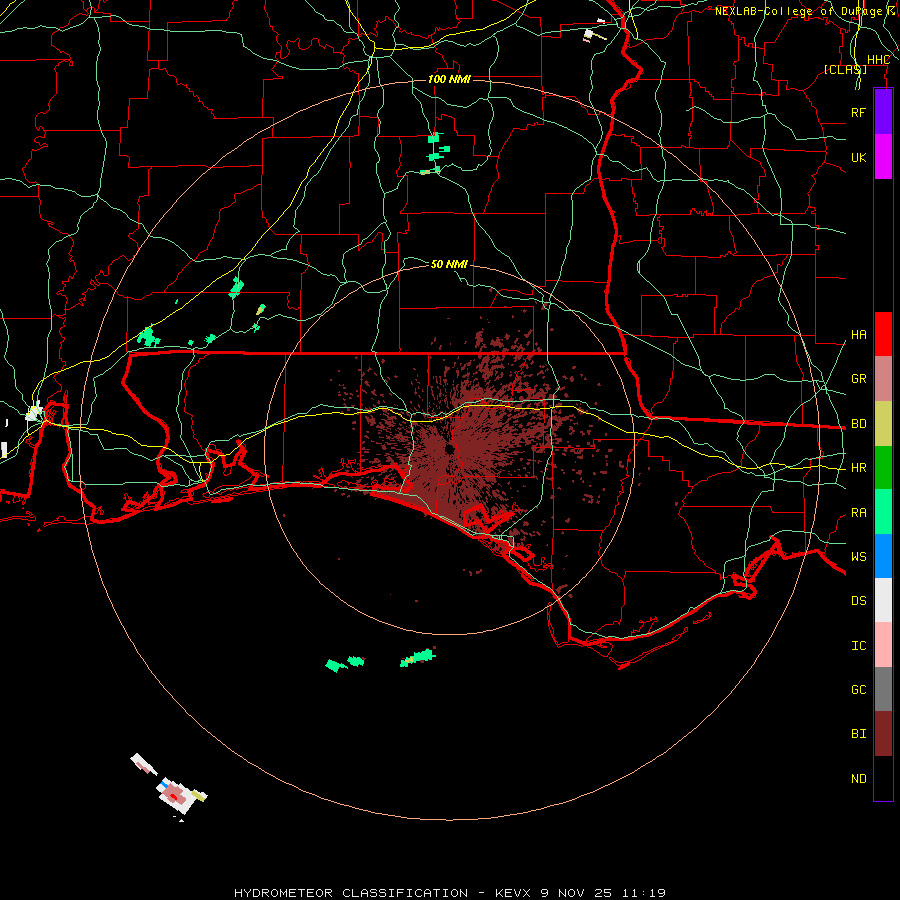Click the RF legend label

[858, 112]
